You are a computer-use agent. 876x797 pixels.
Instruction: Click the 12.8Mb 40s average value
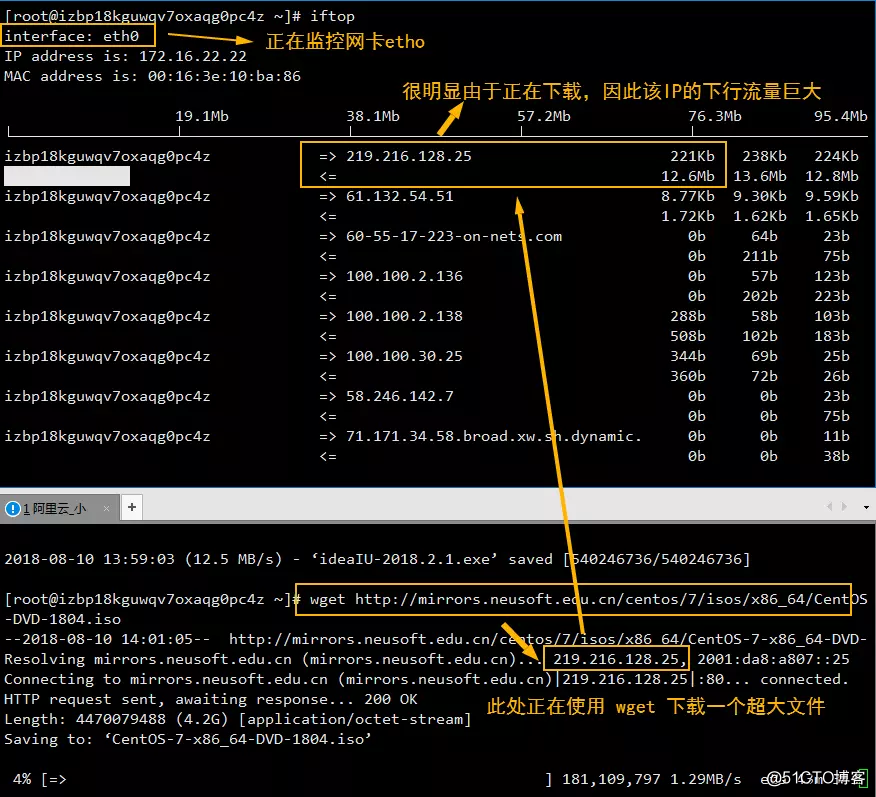(831, 176)
